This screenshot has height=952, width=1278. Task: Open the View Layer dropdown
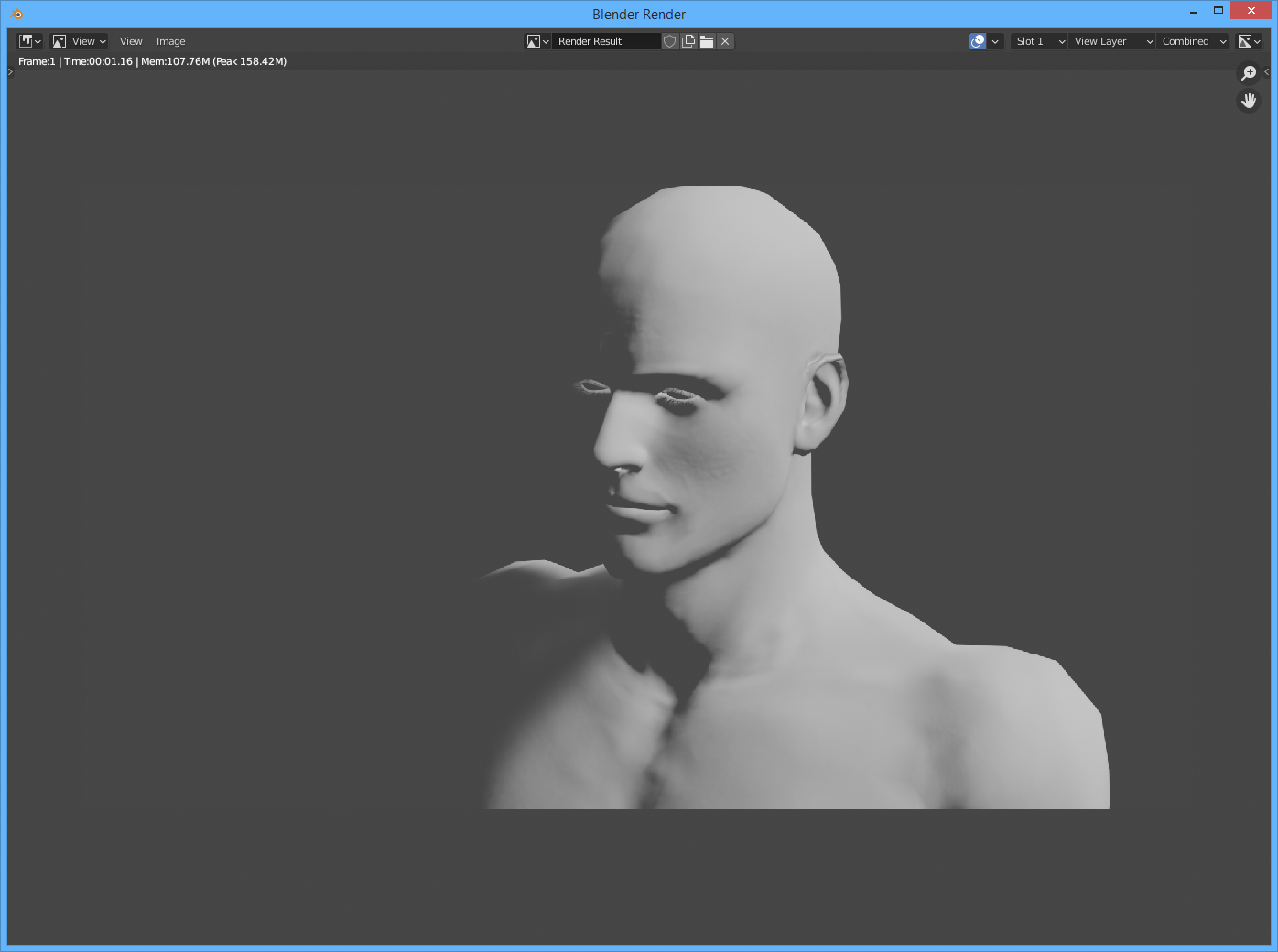coord(1110,41)
